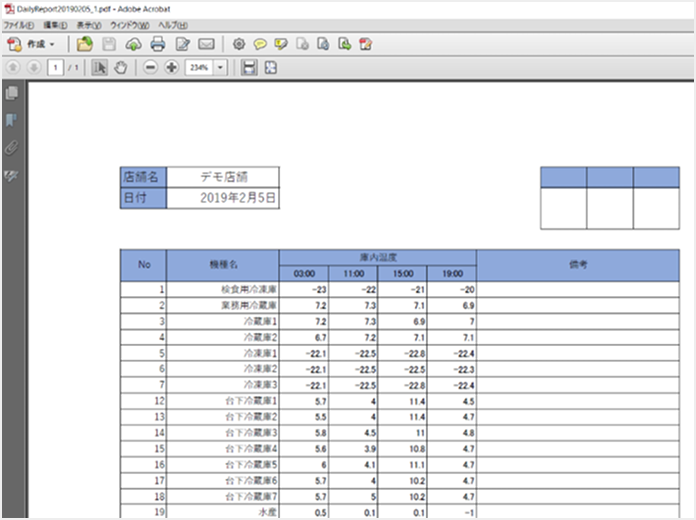Image resolution: width=696 pixels, height=520 pixels.
Task: Open the ヘルプ menu
Action: point(173,25)
